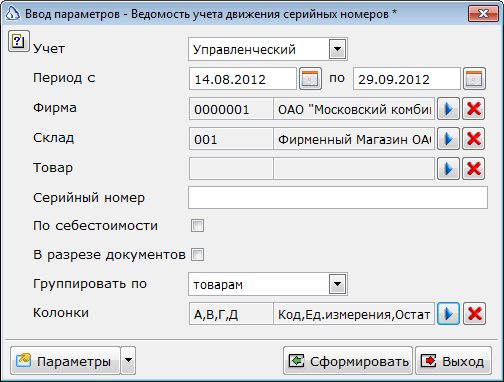Enable the В разрезе документов checkbox
This screenshot has height=382, width=504.
pyautogui.click(x=197, y=255)
